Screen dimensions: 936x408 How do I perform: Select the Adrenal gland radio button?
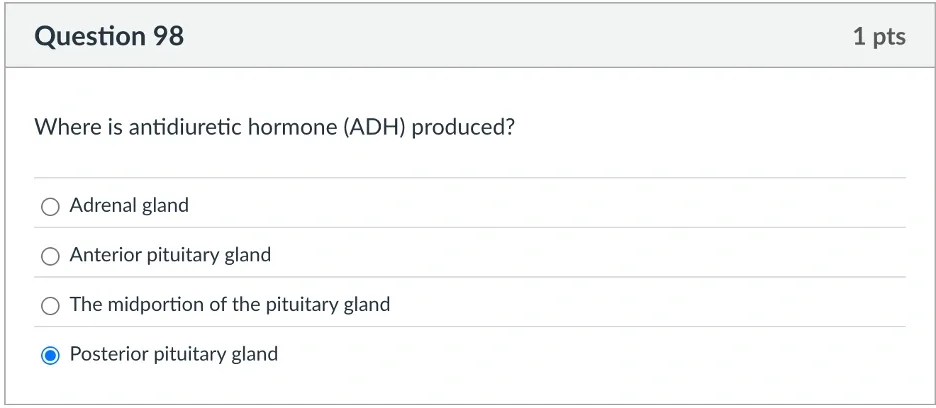[50, 207]
